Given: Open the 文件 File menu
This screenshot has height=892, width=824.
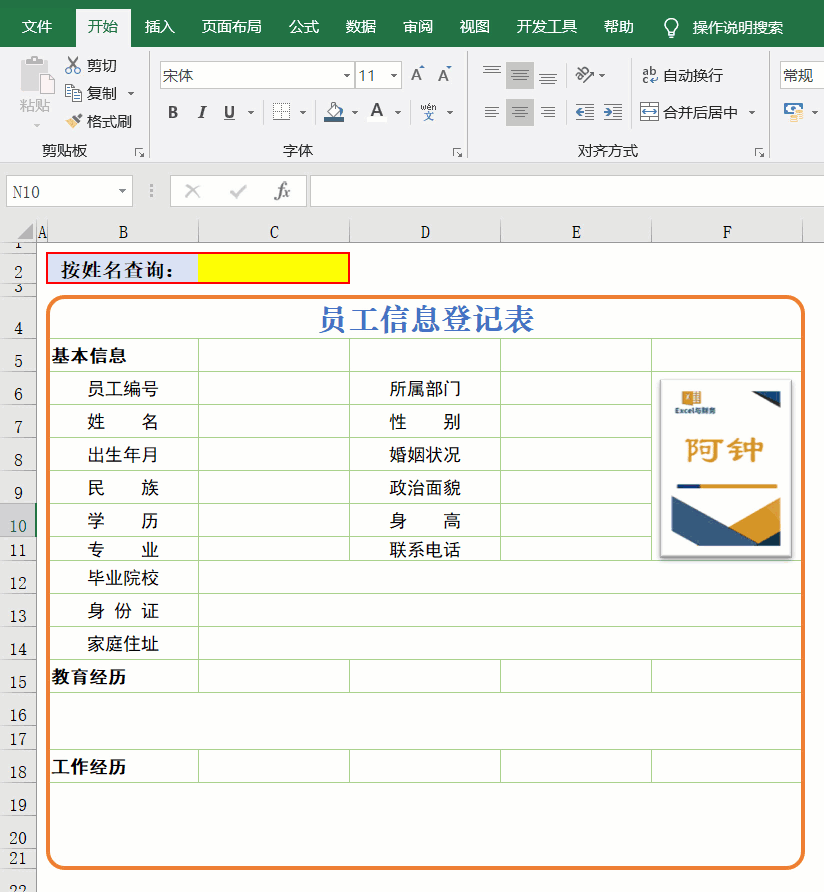Looking at the screenshot, I should point(37,27).
